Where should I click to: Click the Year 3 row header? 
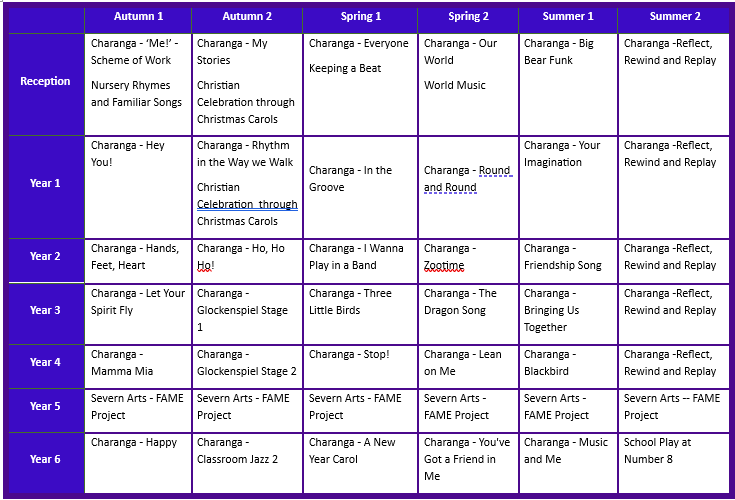tap(45, 310)
